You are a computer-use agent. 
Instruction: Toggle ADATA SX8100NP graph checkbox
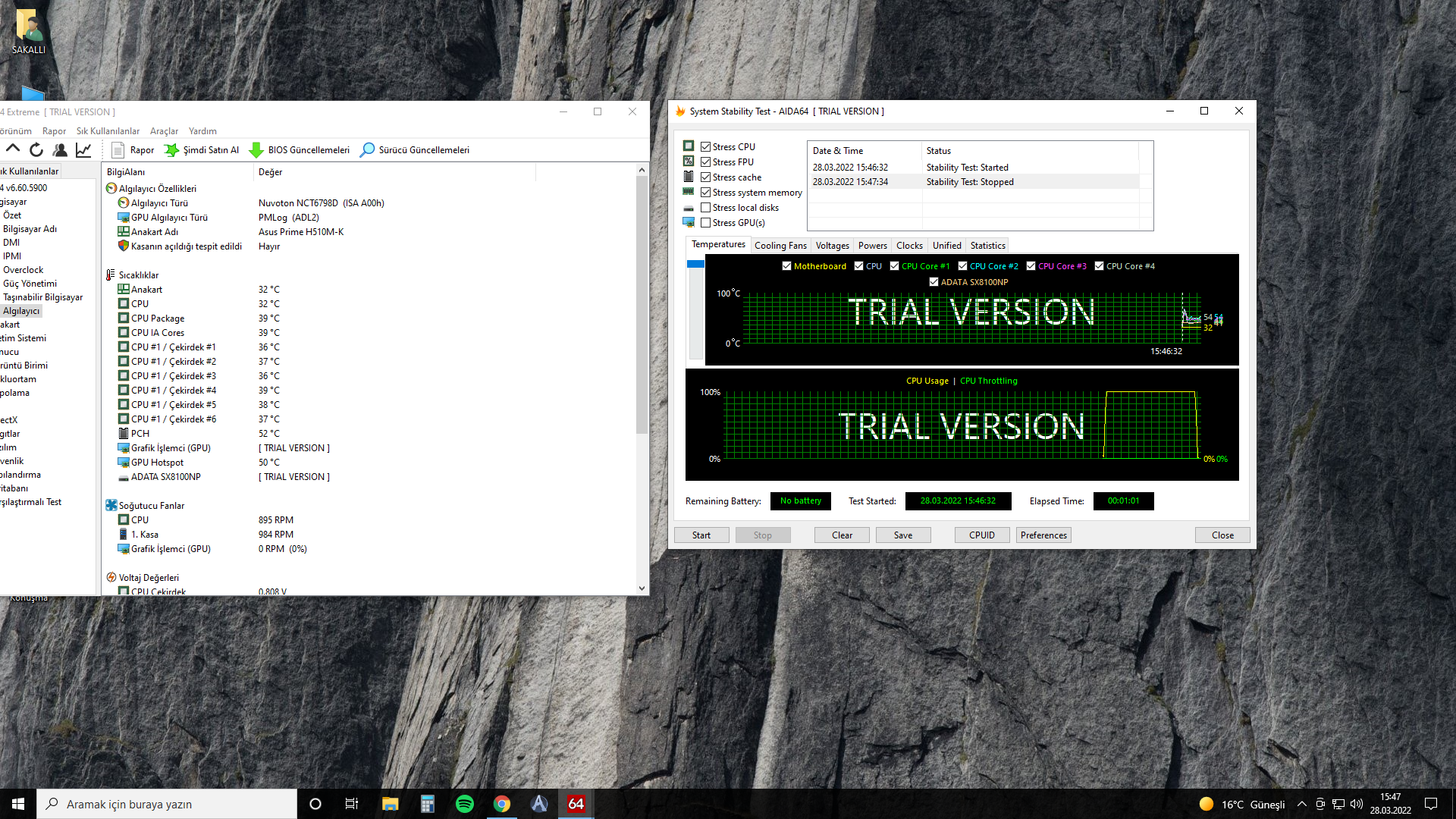click(x=934, y=282)
